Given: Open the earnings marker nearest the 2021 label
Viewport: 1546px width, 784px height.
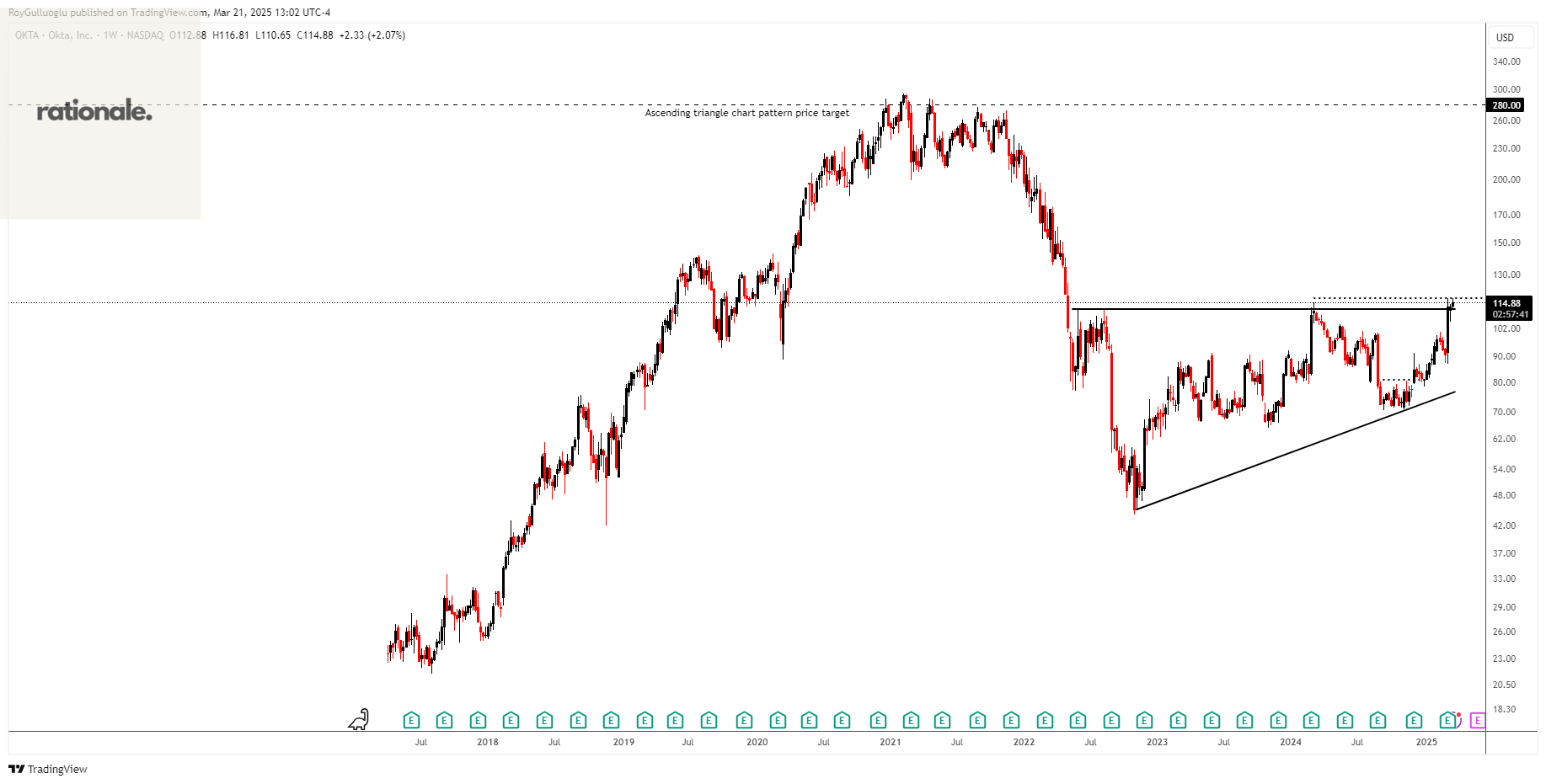Looking at the screenshot, I should [x=878, y=720].
